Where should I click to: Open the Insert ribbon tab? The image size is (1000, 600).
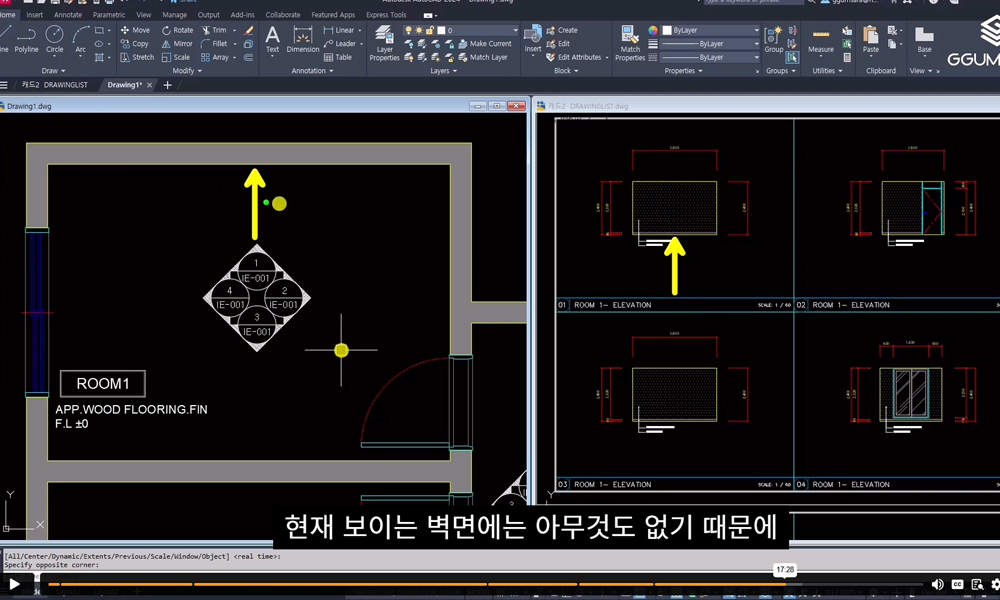click(34, 15)
